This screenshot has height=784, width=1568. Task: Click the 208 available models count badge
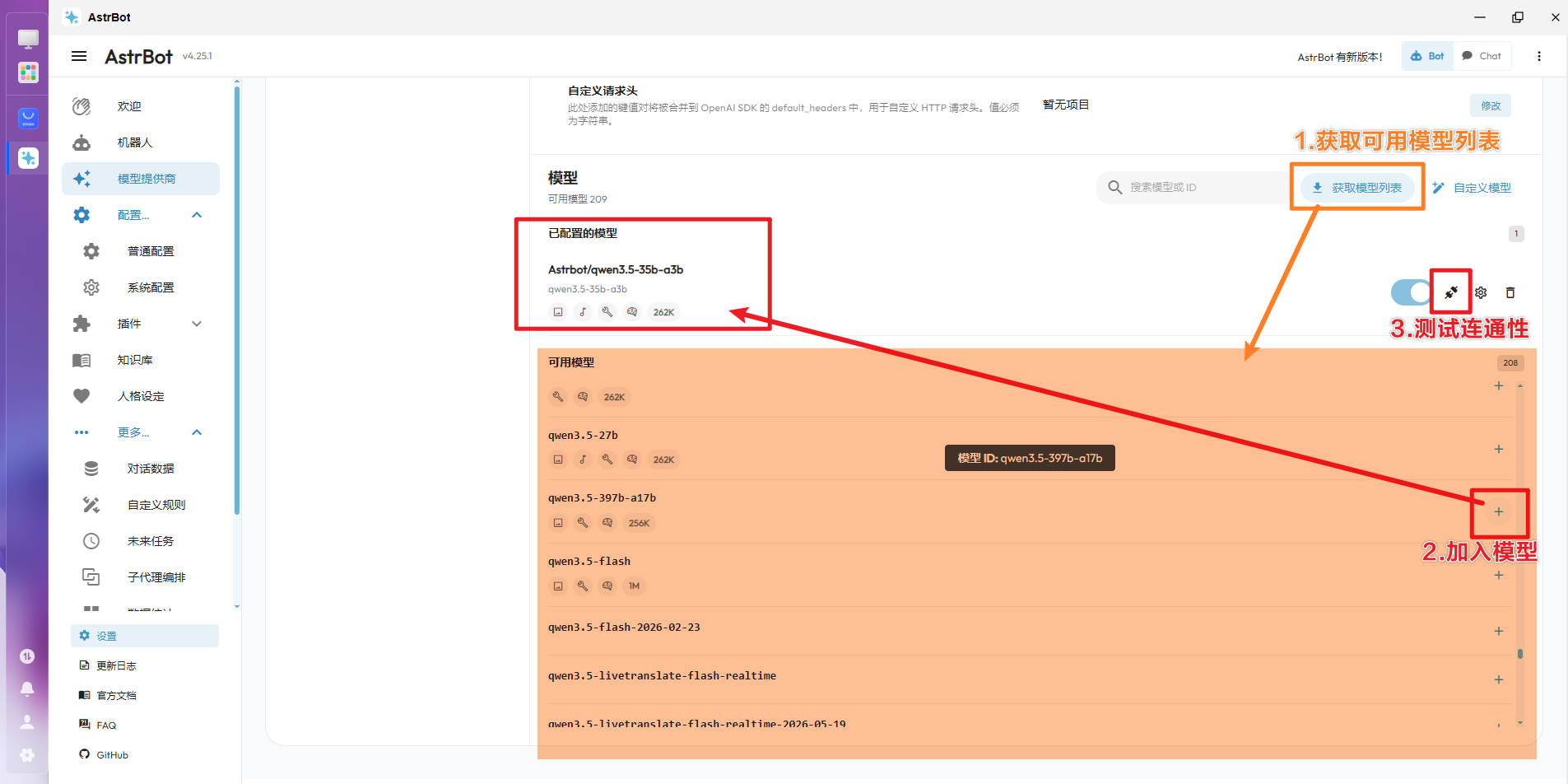(1510, 362)
